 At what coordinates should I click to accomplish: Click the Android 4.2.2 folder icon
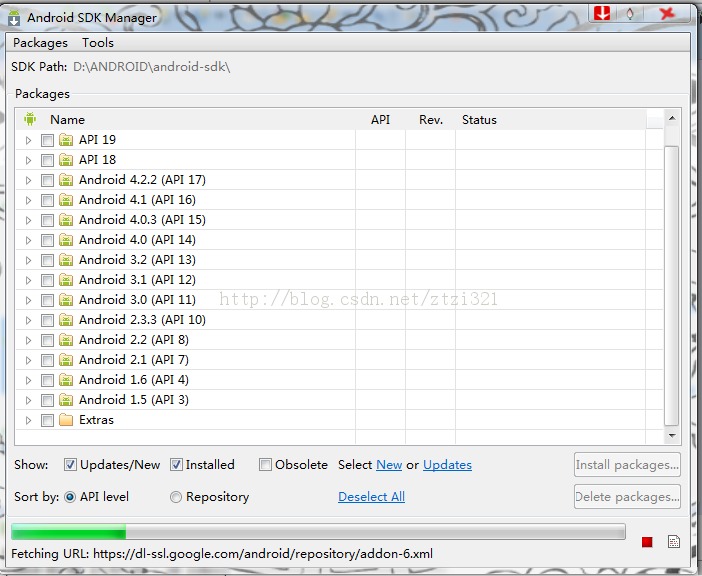(x=66, y=180)
